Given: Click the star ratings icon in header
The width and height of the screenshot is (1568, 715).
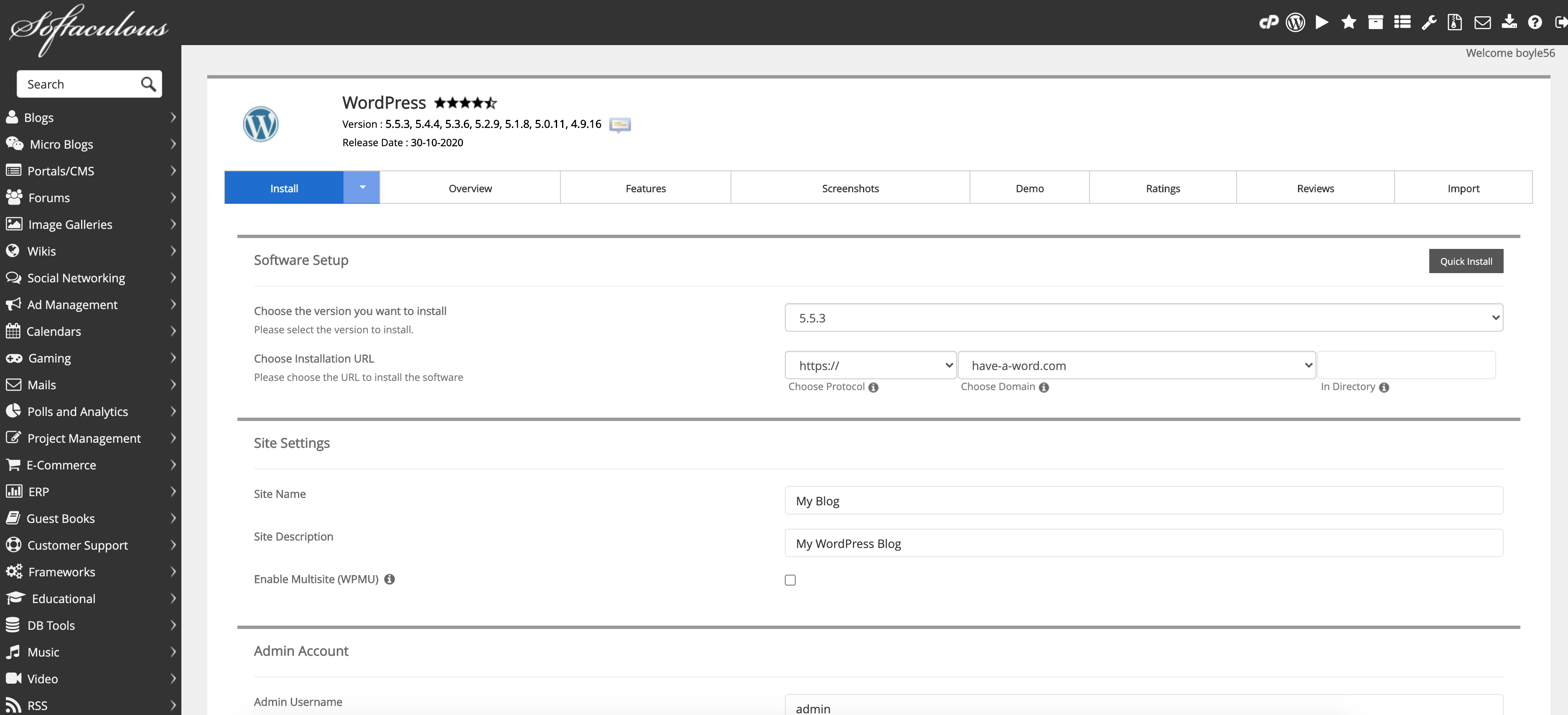Looking at the screenshot, I should [x=1349, y=23].
